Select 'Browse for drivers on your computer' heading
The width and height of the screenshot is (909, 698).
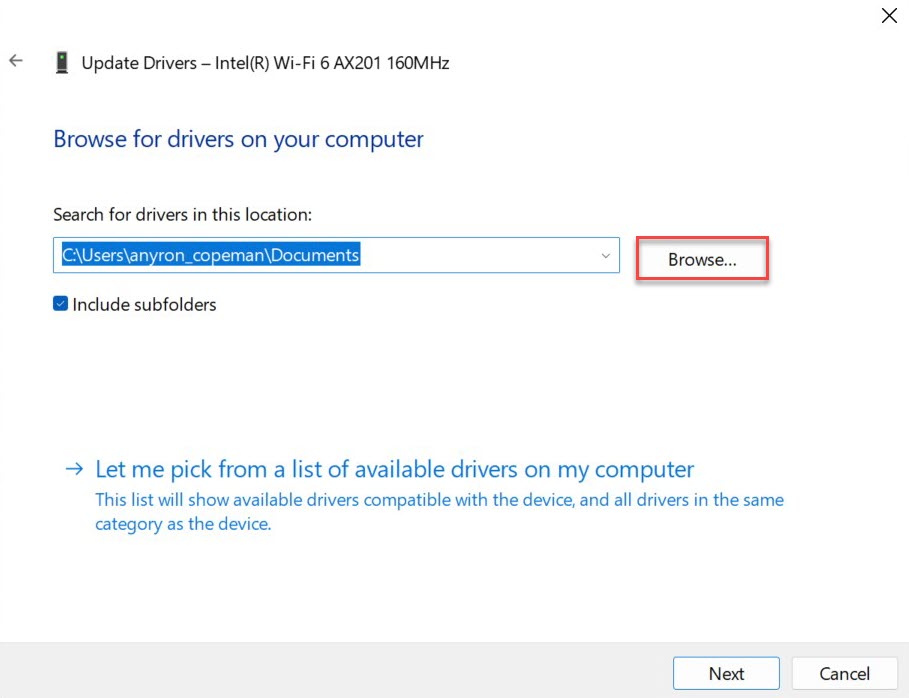(x=238, y=139)
